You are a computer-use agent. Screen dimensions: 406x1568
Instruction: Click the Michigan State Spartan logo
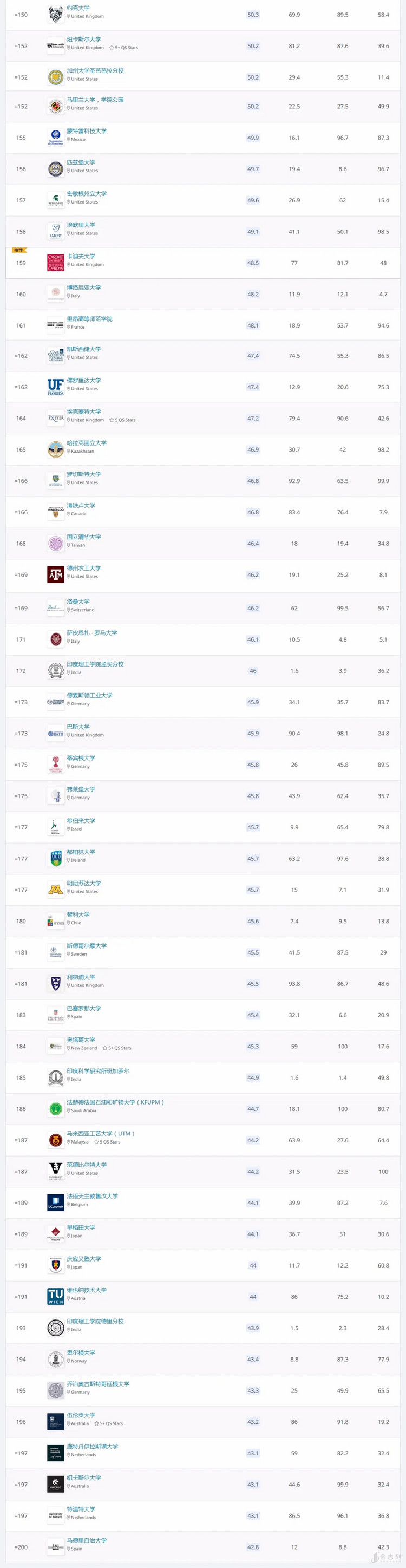(x=55, y=200)
